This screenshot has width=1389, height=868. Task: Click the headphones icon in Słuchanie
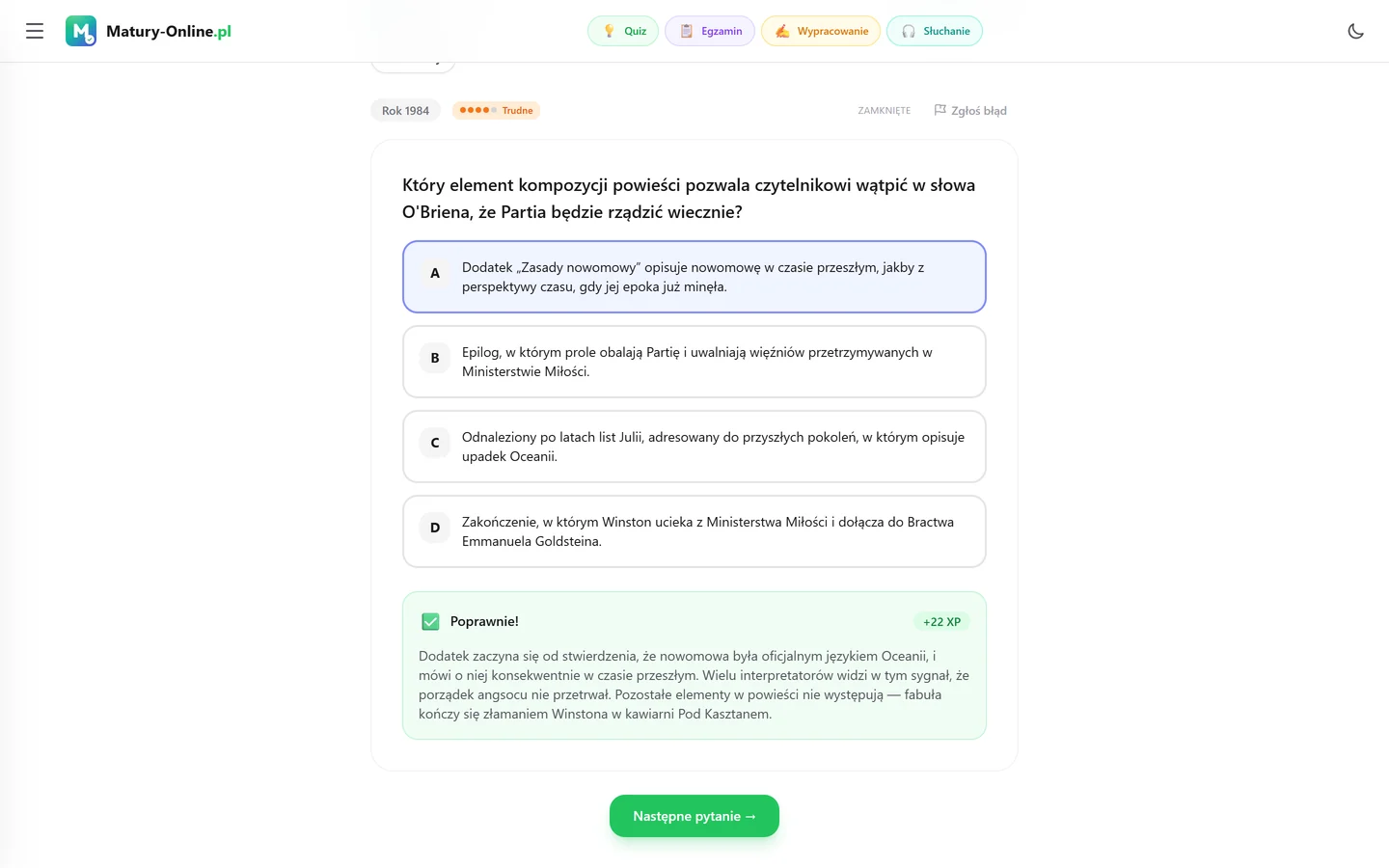pyautogui.click(x=909, y=31)
